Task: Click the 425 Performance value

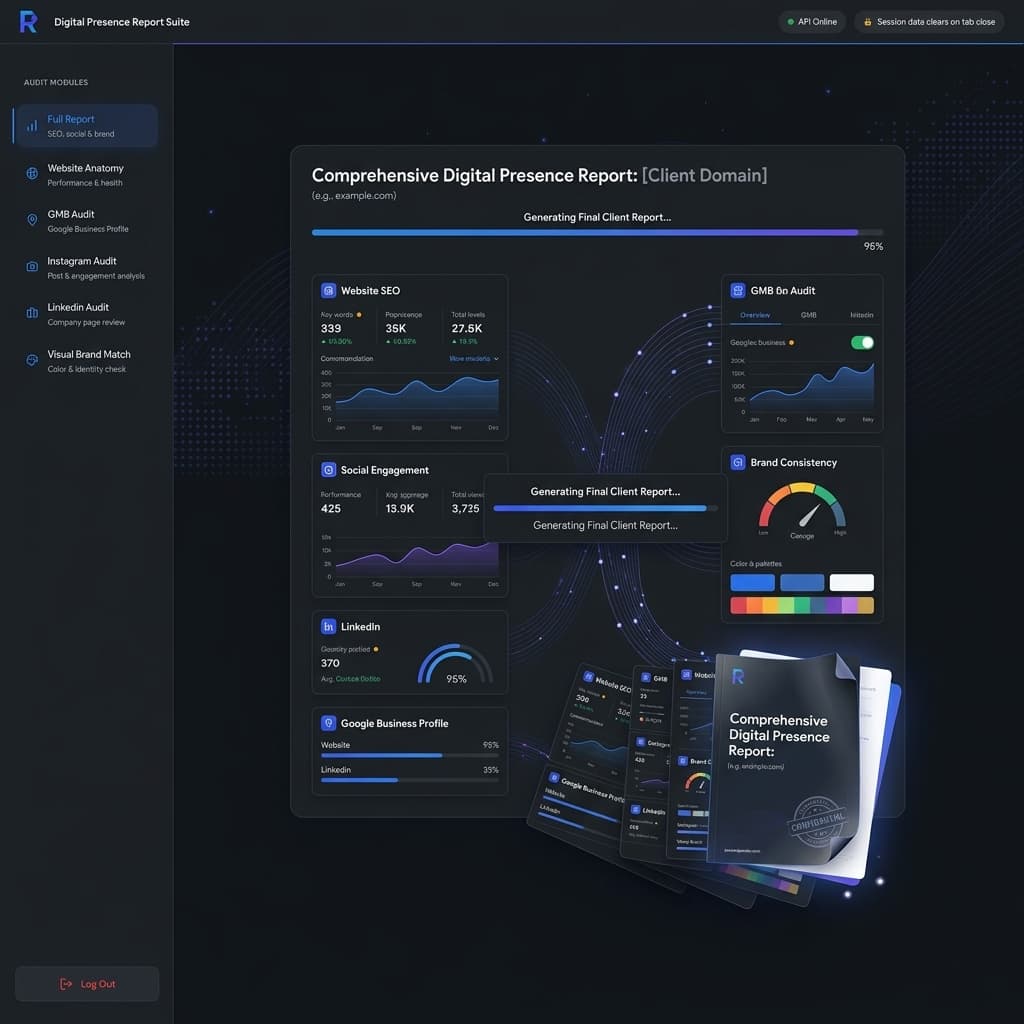Action: [331, 508]
